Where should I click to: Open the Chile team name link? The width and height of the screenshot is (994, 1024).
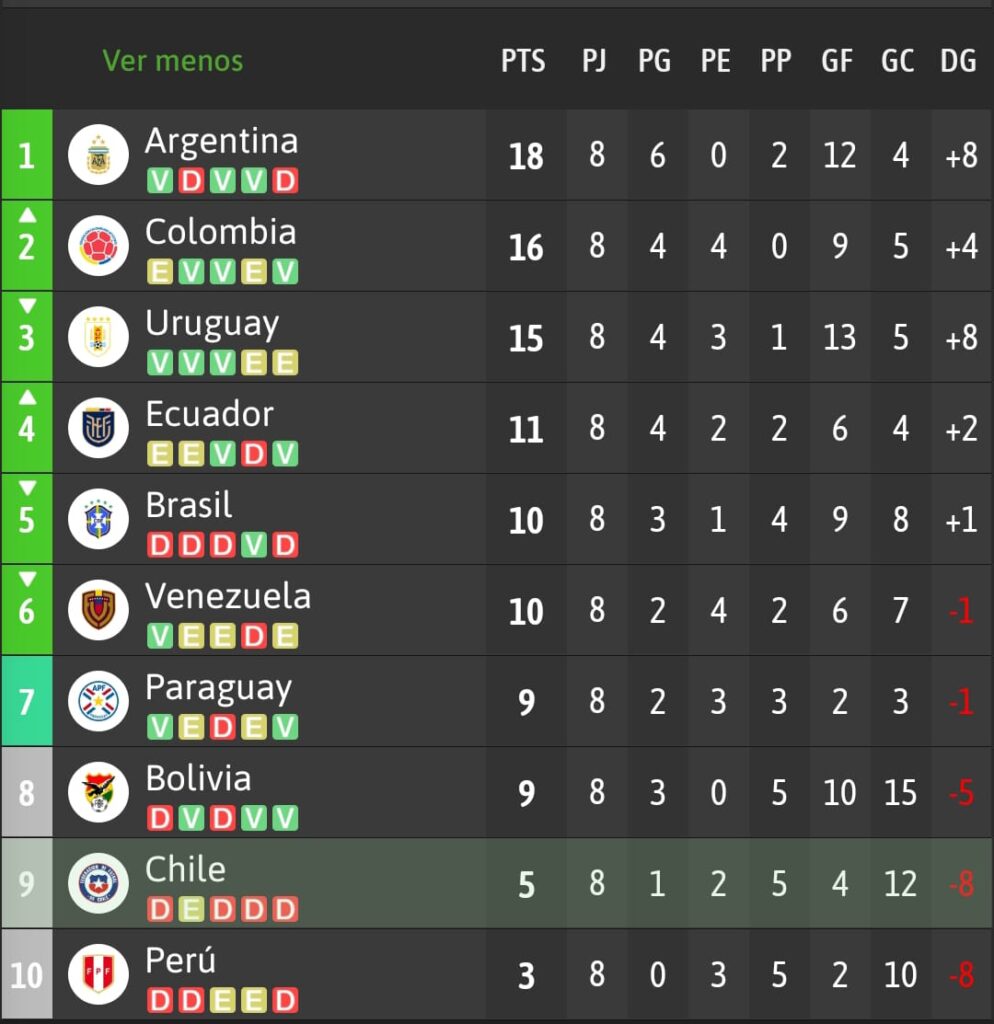pyautogui.click(x=185, y=870)
